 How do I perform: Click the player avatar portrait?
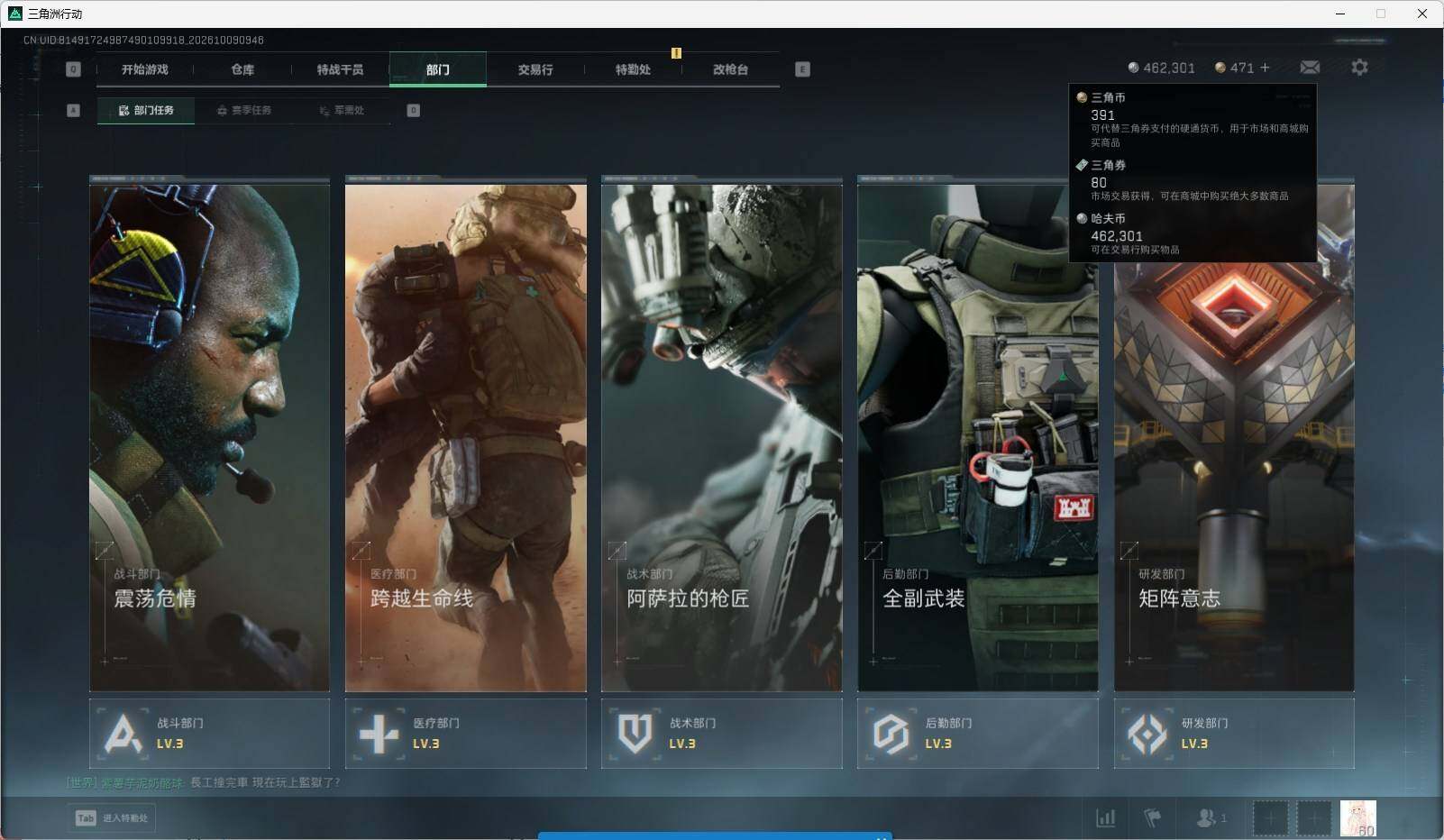[1357, 817]
